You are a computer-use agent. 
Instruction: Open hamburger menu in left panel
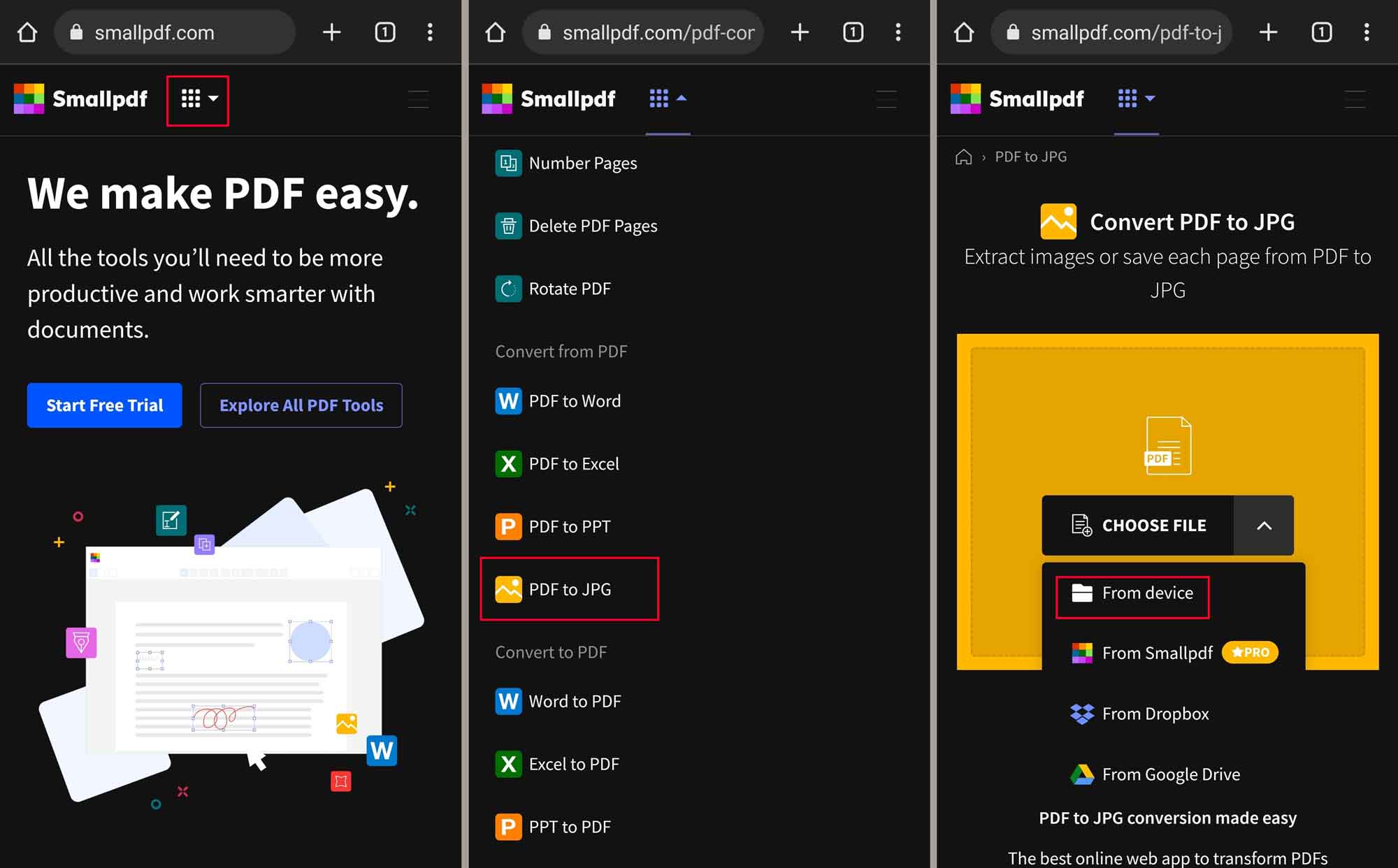[419, 99]
